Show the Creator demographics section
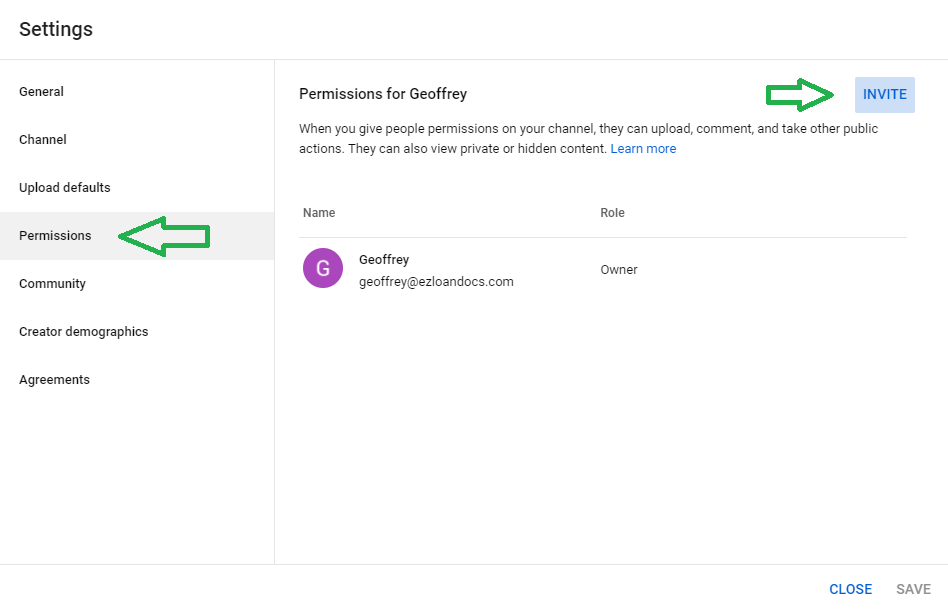This screenshot has width=948, height=610. coord(83,332)
